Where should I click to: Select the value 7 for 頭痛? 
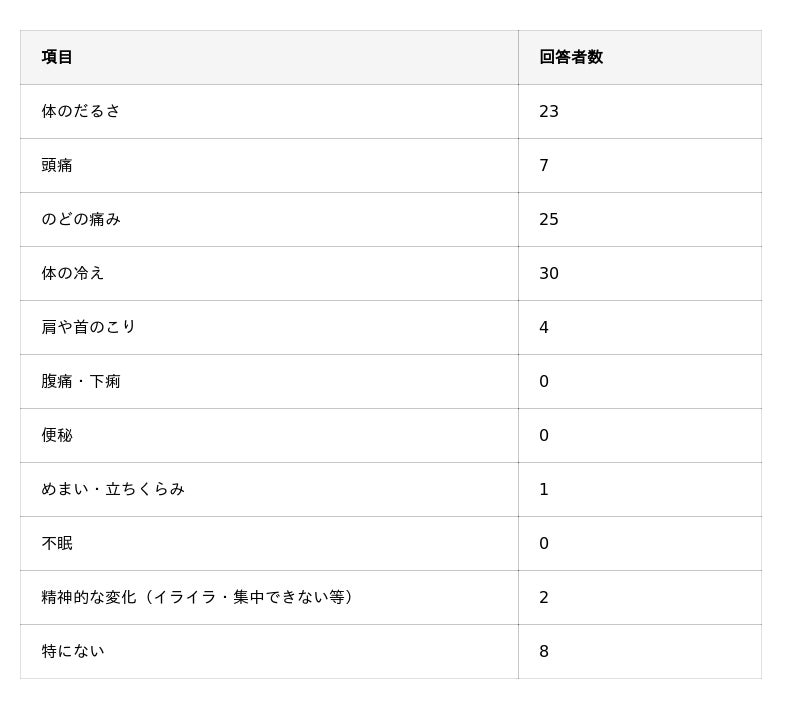(x=544, y=165)
